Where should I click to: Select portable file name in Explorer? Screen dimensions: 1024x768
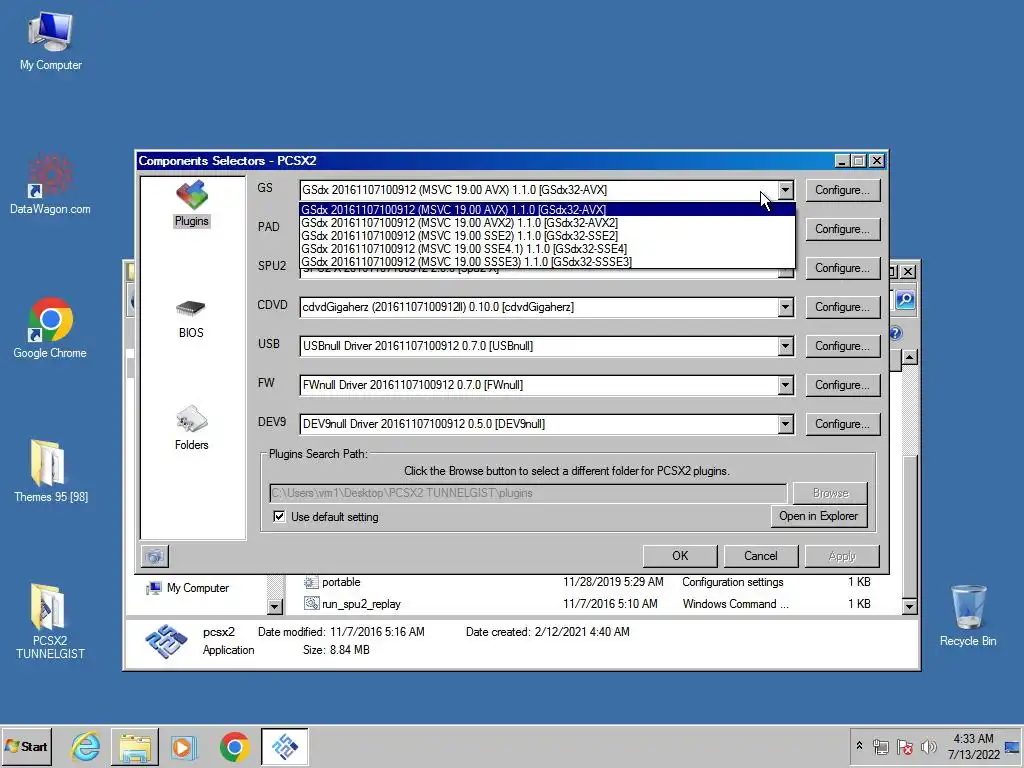pyautogui.click(x=341, y=582)
